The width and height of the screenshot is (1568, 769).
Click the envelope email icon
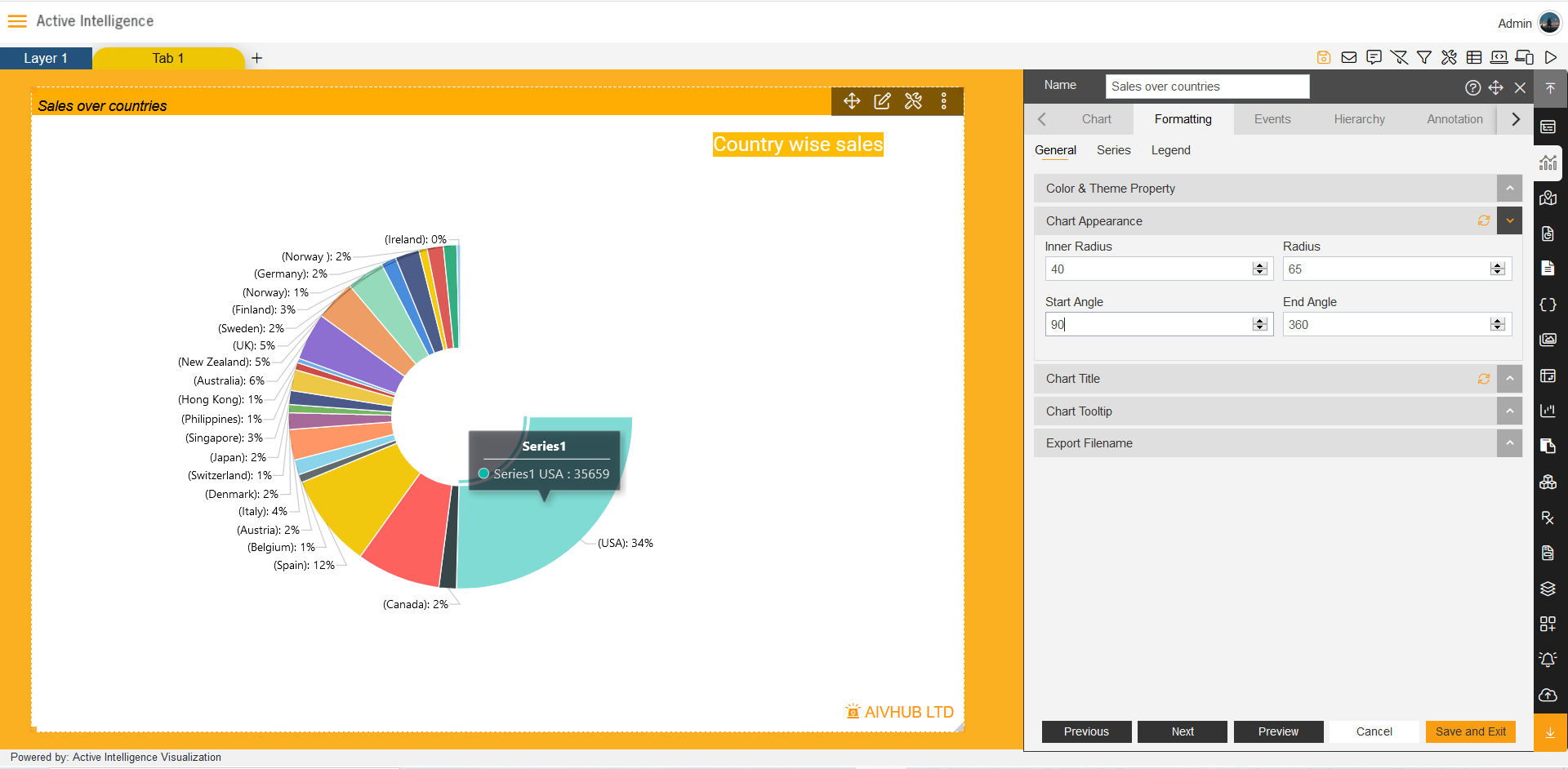pos(1349,57)
